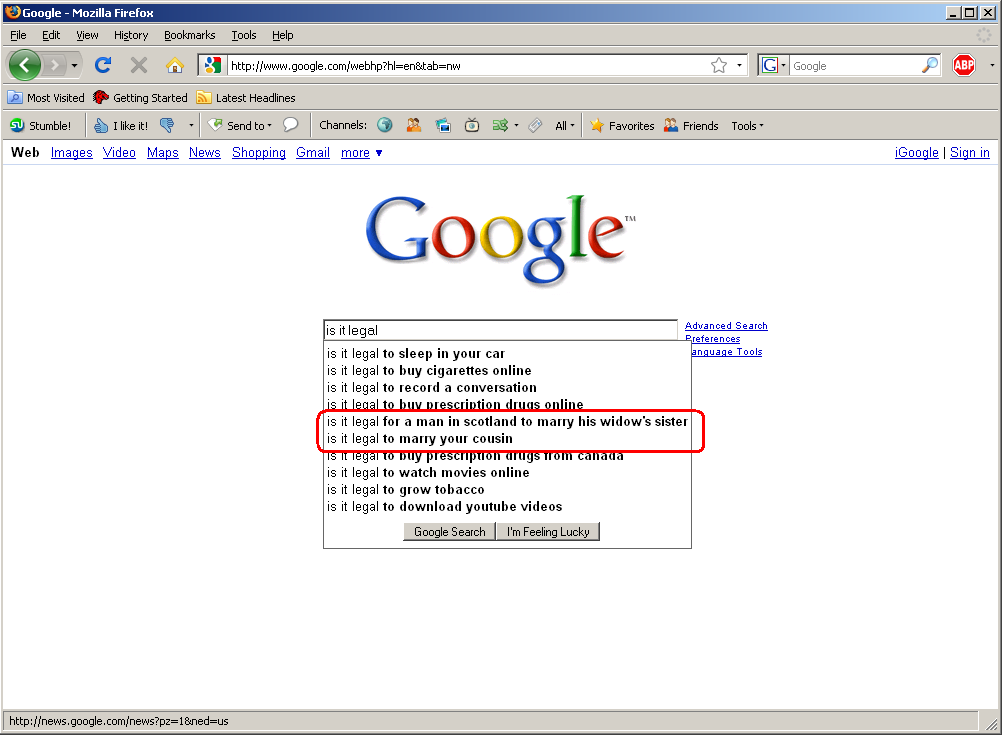Open the Advanced Search link

coord(726,326)
